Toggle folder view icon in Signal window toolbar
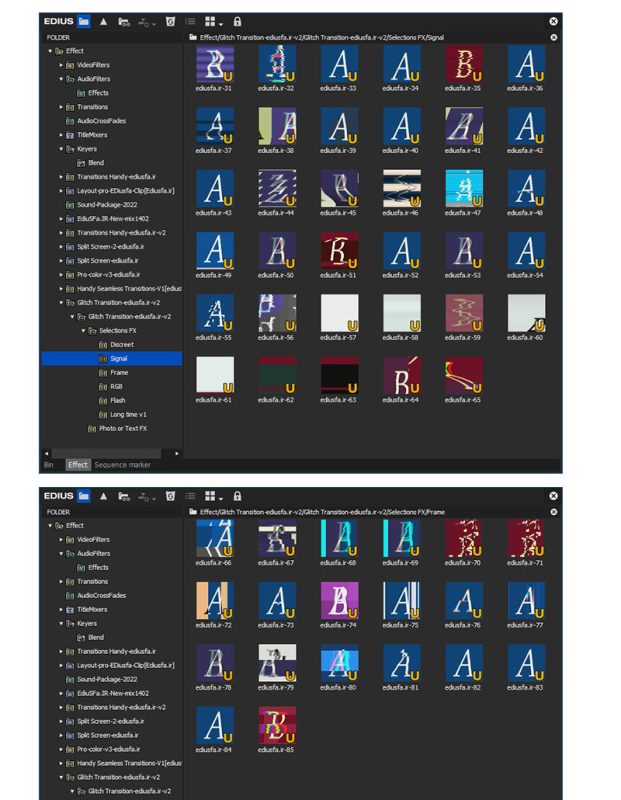 (84, 21)
